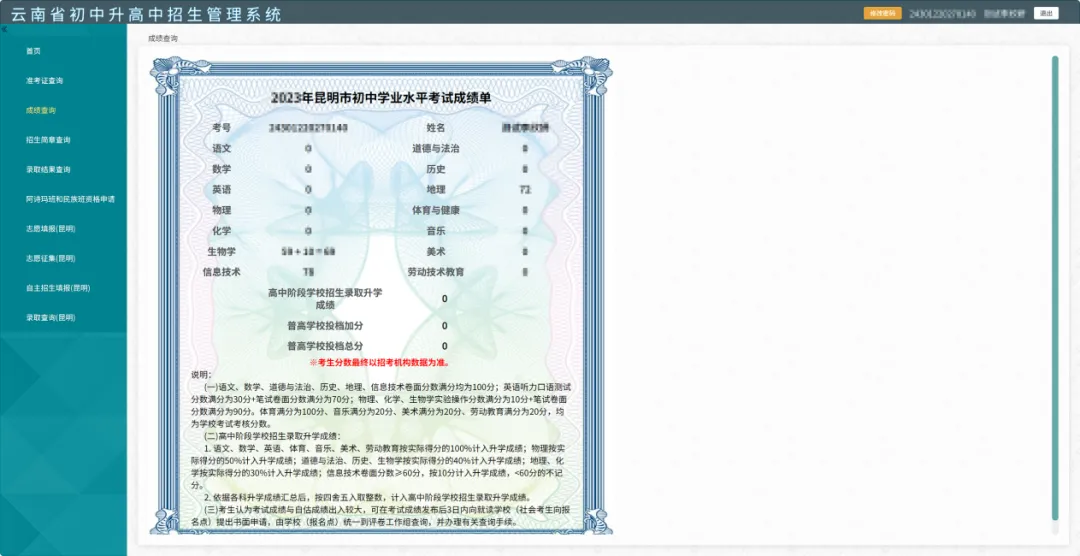Click the red notice 考生分数最终以招考机构数据为准
1080x556 pixels.
(380, 362)
